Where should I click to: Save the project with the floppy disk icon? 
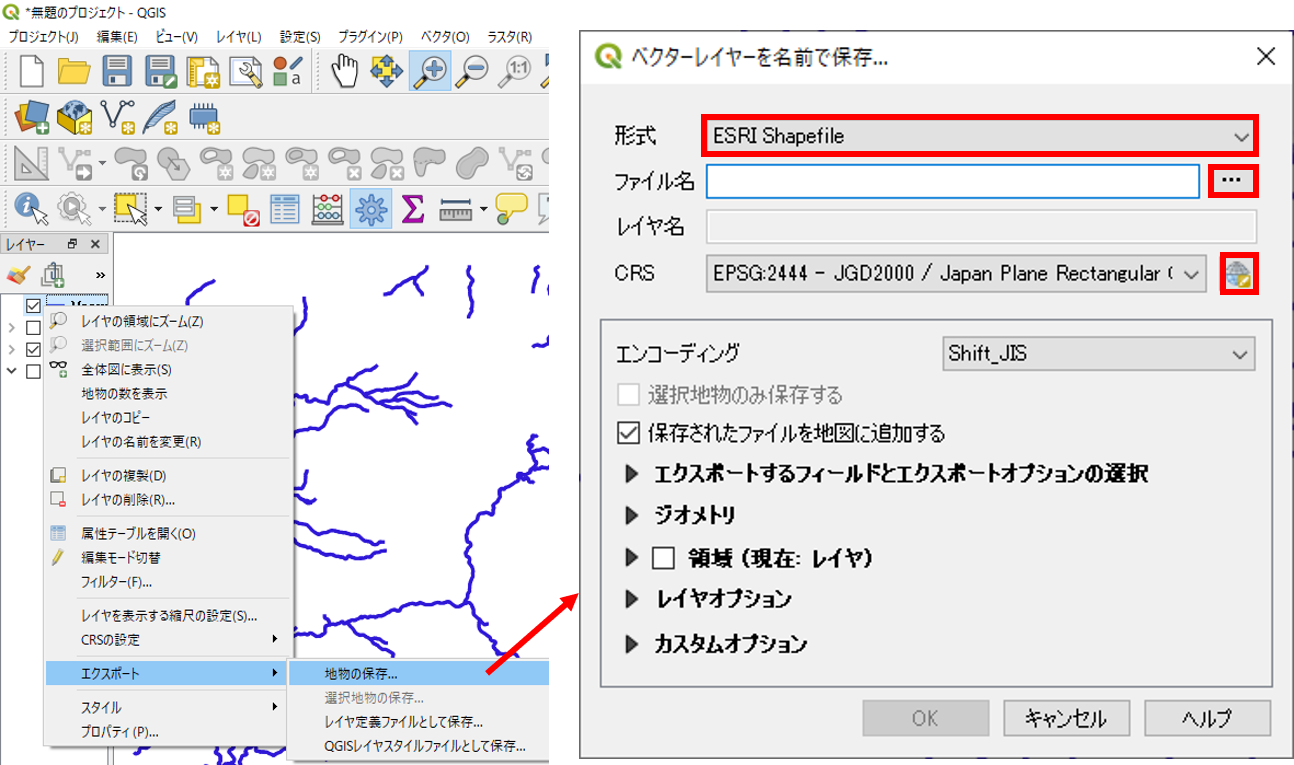pyautogui.click(x=118, y=70)
